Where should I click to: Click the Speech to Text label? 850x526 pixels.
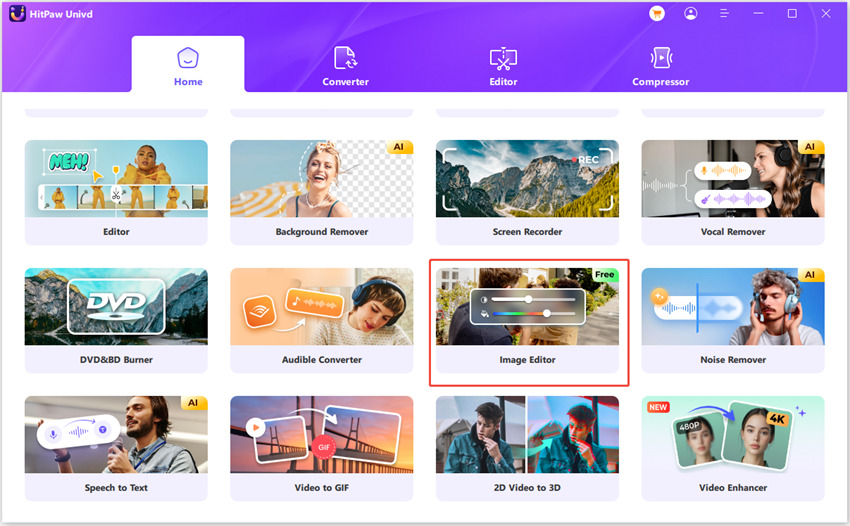click(x=116, y=487)
